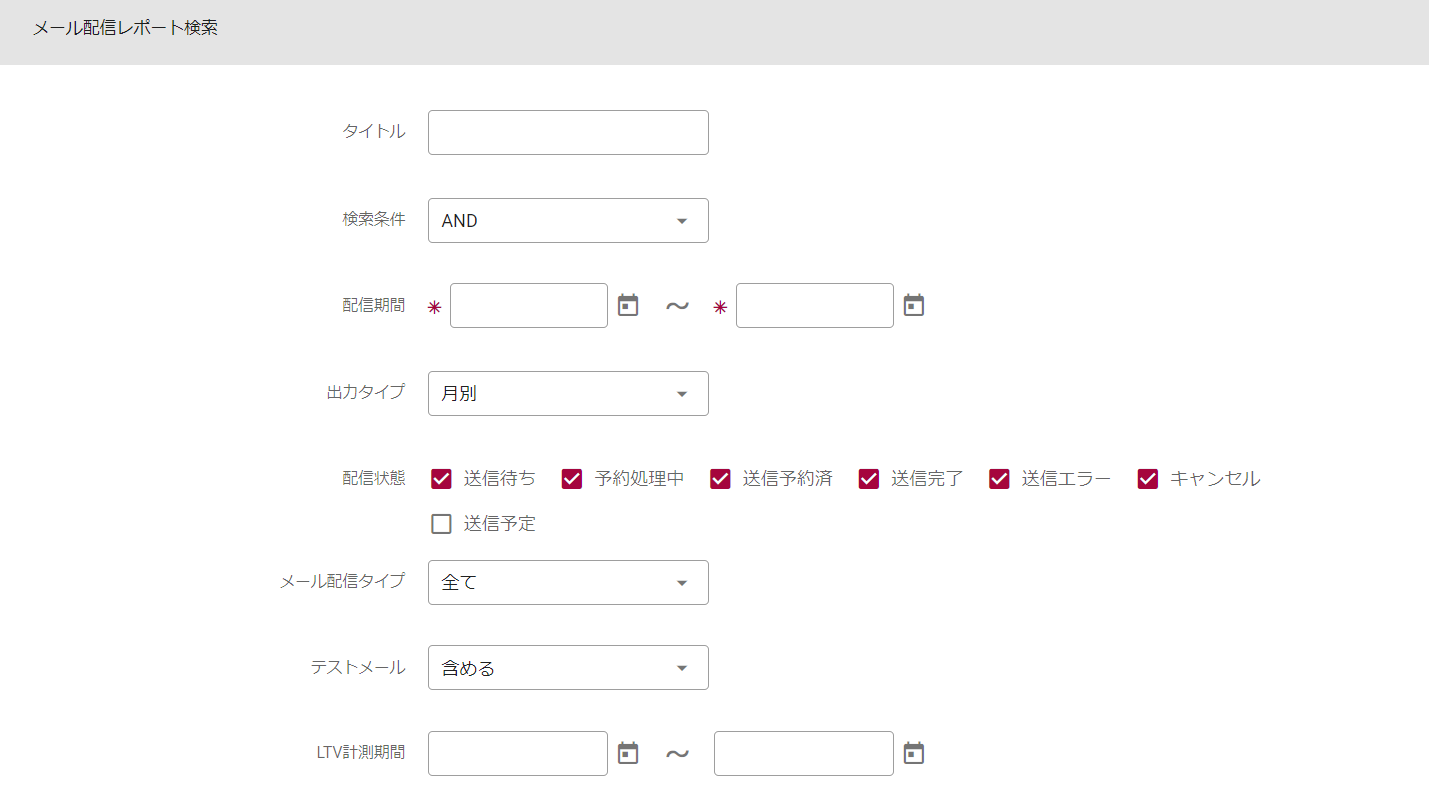This screenshot has height=808, width=1429.
Task: Uncheck the 予約処理中 checkbox
Action: coord(572,479)
